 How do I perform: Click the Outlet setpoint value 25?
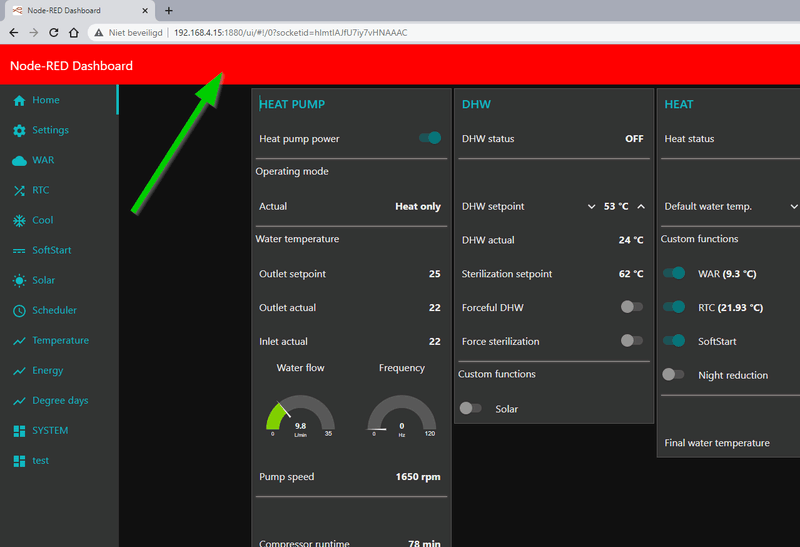pyautogui.click(x=435, y=274)
